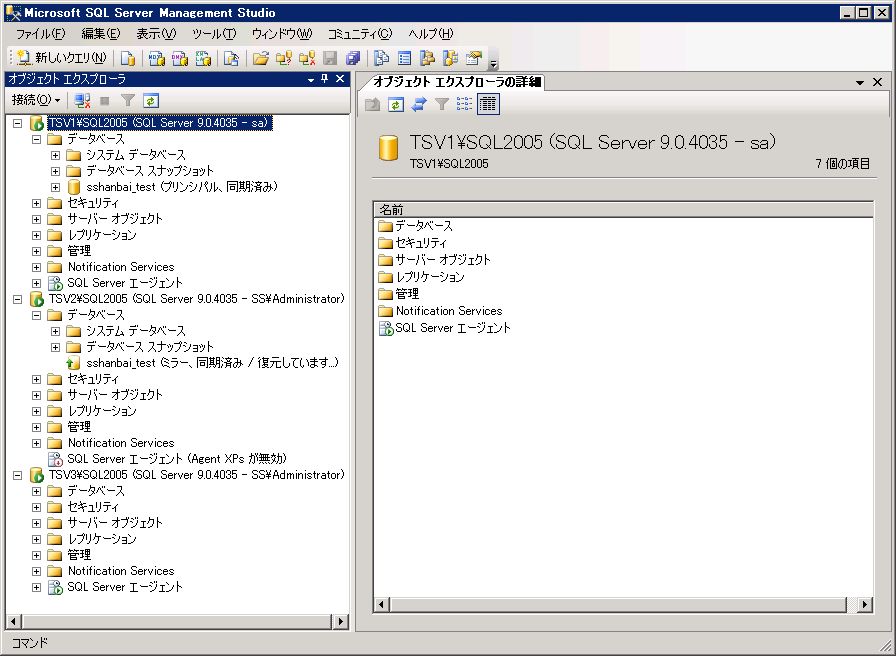The height and width of the screenshot is (656, 896).
Task: Refresh the Object Explorer details pane
Action: [x=395, y=104]
